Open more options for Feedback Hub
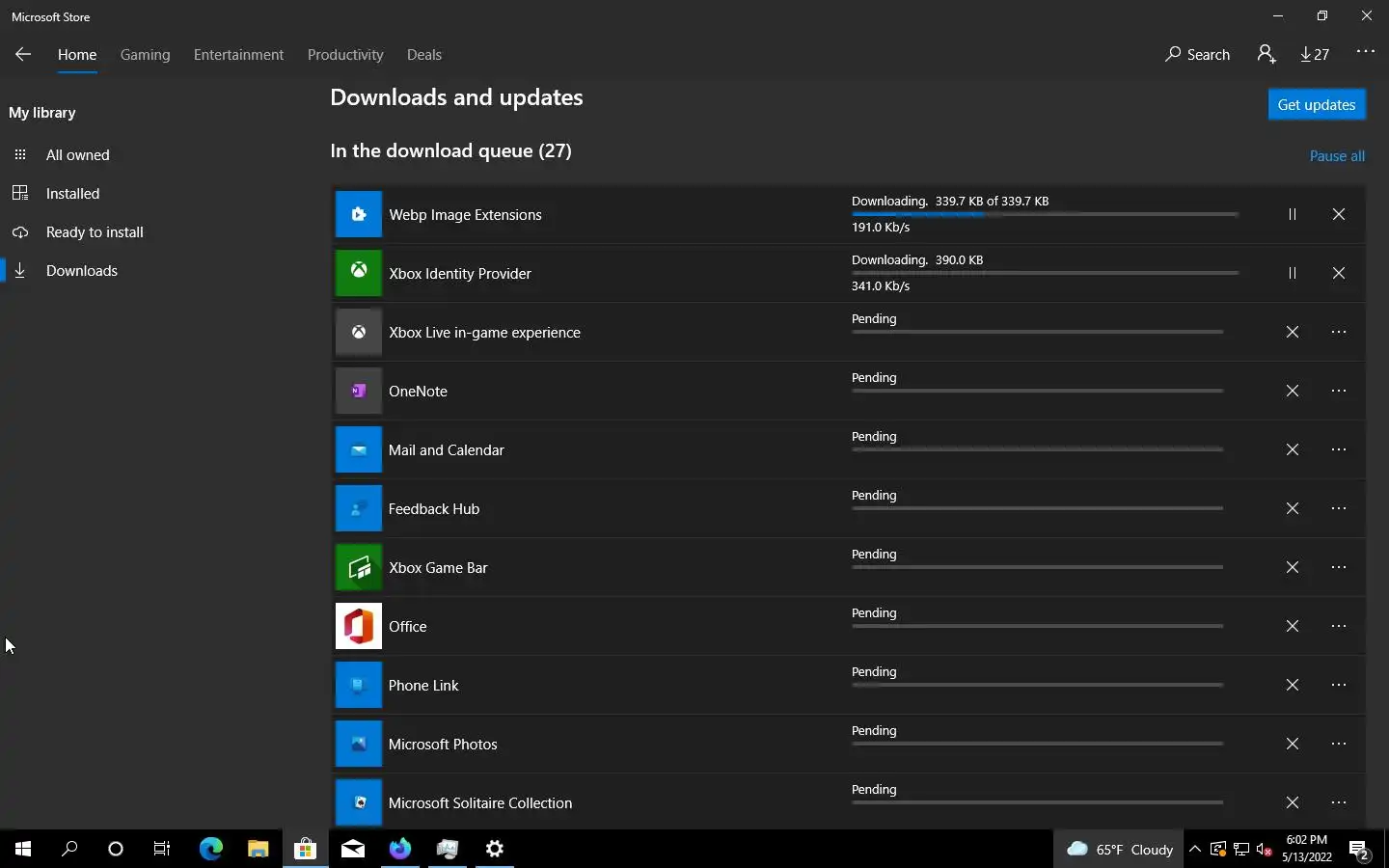 1339,508
